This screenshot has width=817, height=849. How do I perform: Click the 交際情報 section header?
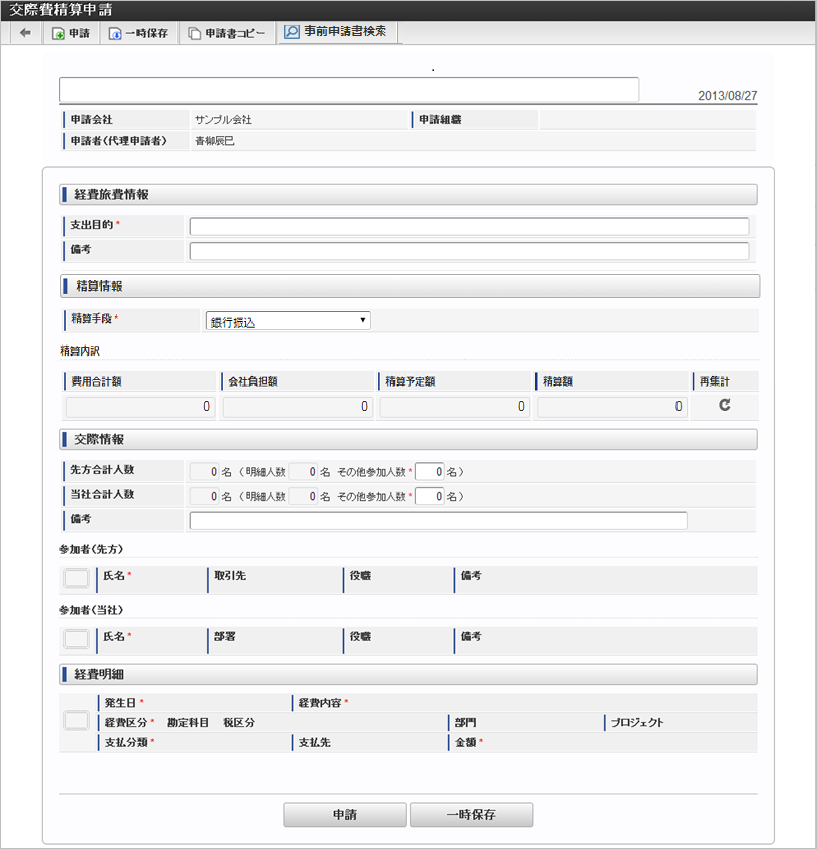(x=408, y=439)
